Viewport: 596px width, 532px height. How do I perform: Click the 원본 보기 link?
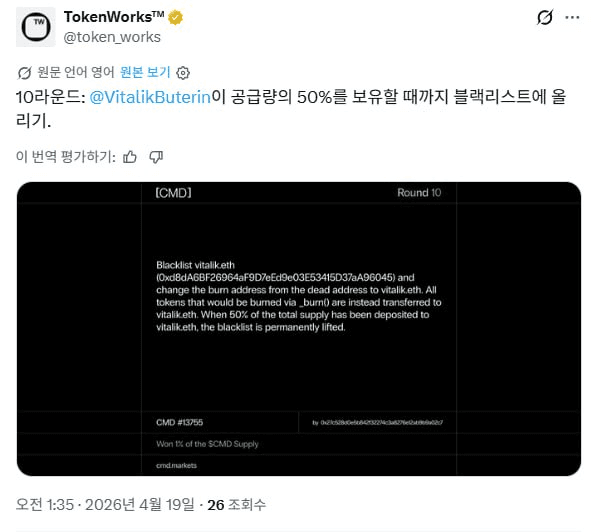[x=145, y=72]
